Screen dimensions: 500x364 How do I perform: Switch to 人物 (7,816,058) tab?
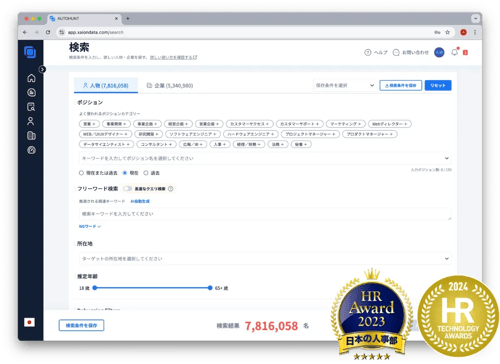106,86
